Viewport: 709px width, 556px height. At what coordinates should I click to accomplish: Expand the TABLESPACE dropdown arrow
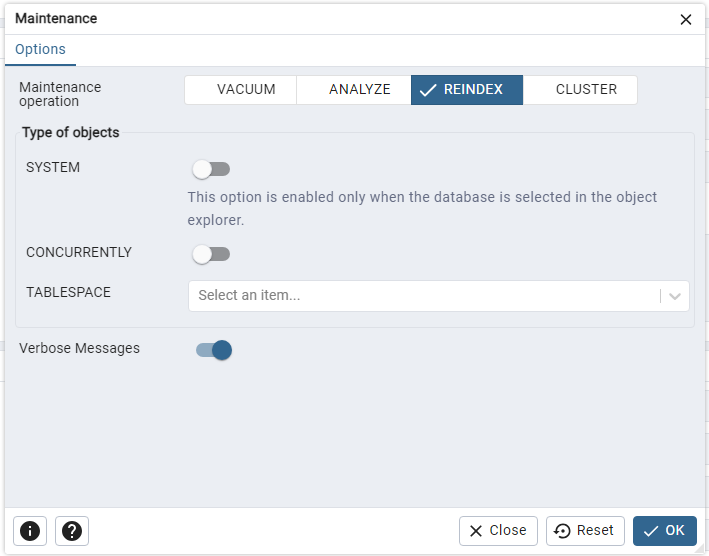675,296
